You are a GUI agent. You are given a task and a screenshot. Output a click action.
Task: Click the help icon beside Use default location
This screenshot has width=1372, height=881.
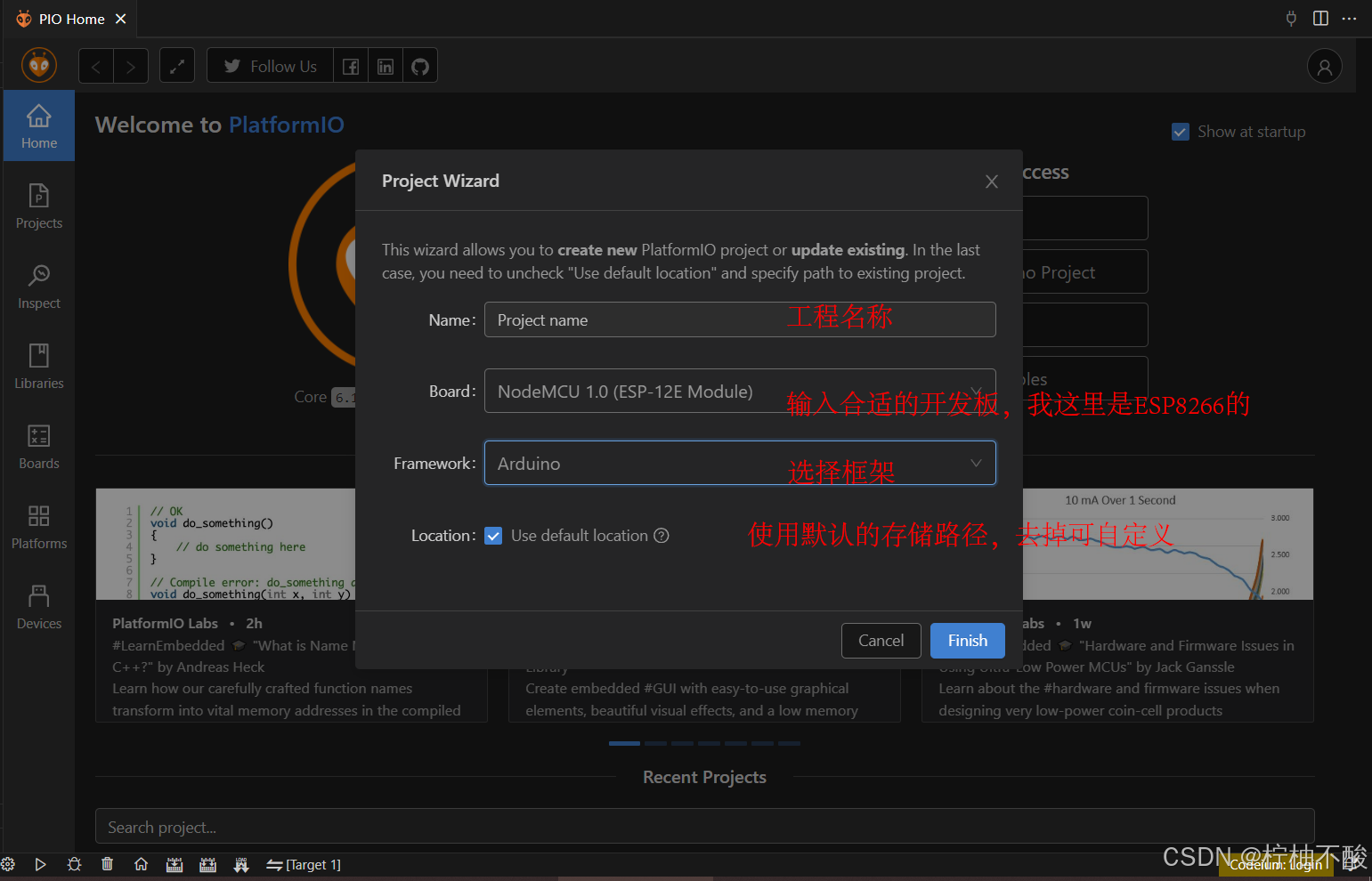tap(661, 536)
